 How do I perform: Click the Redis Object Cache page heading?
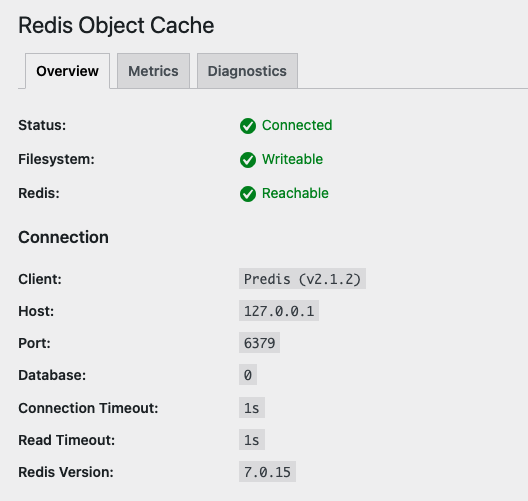tap(116, 26)
